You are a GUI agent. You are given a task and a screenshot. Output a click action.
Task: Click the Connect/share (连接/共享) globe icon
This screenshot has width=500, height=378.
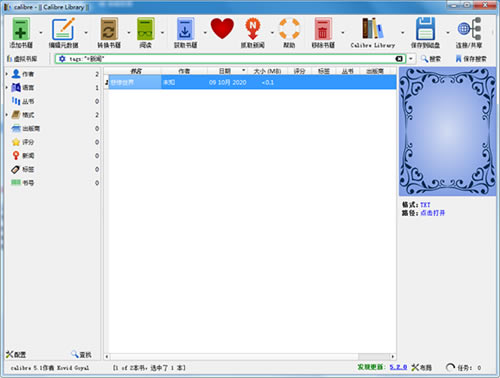(x=469, y=33)
